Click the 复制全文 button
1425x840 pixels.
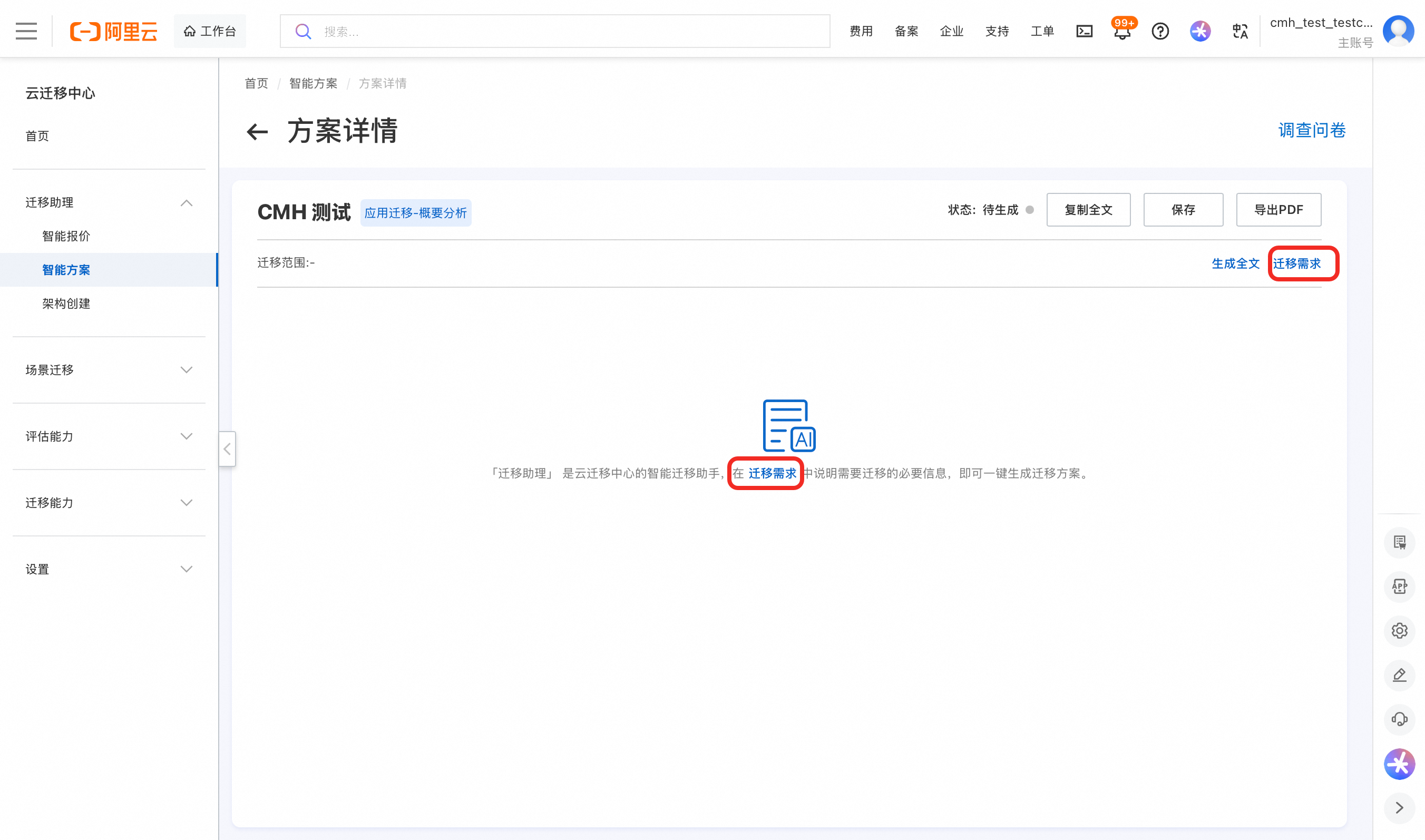pyautogui.click(x=1088, y=210)
